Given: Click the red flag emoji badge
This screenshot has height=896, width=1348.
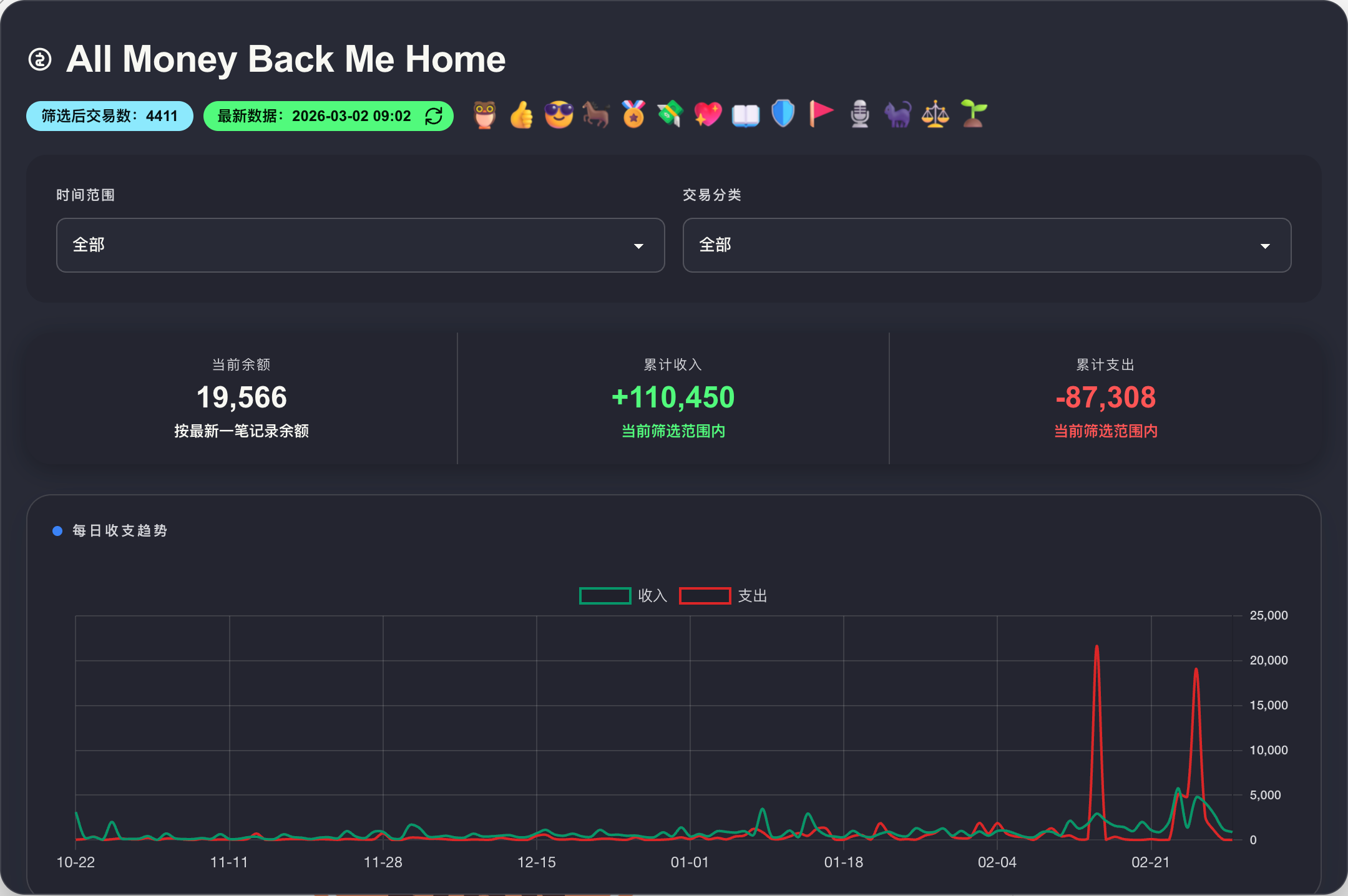Looking at the screenshot, I should coord(821,114).
